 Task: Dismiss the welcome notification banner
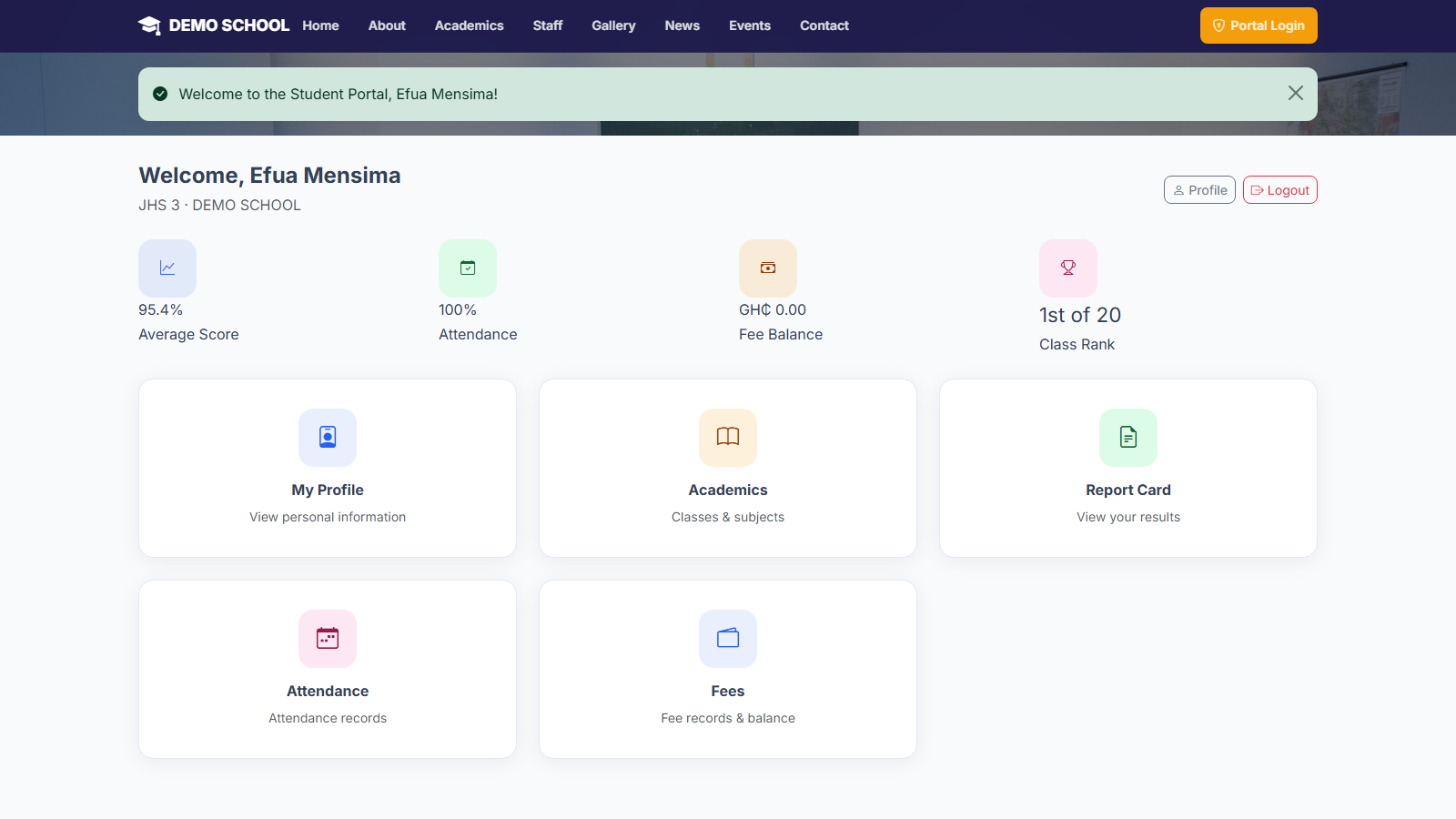pyautogui.click(x=1296, y=93)
